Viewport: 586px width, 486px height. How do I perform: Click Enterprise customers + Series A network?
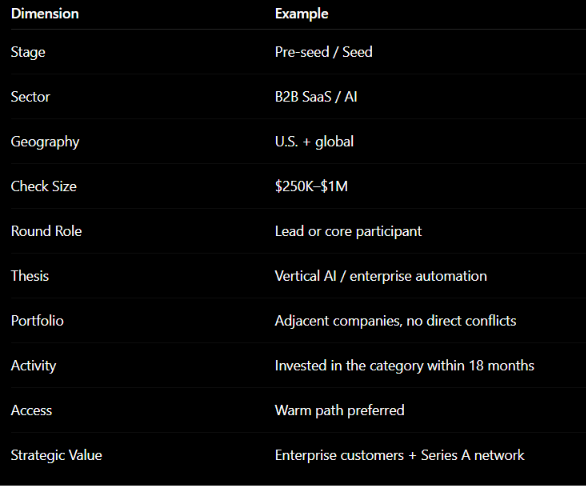tap(400, 455)
